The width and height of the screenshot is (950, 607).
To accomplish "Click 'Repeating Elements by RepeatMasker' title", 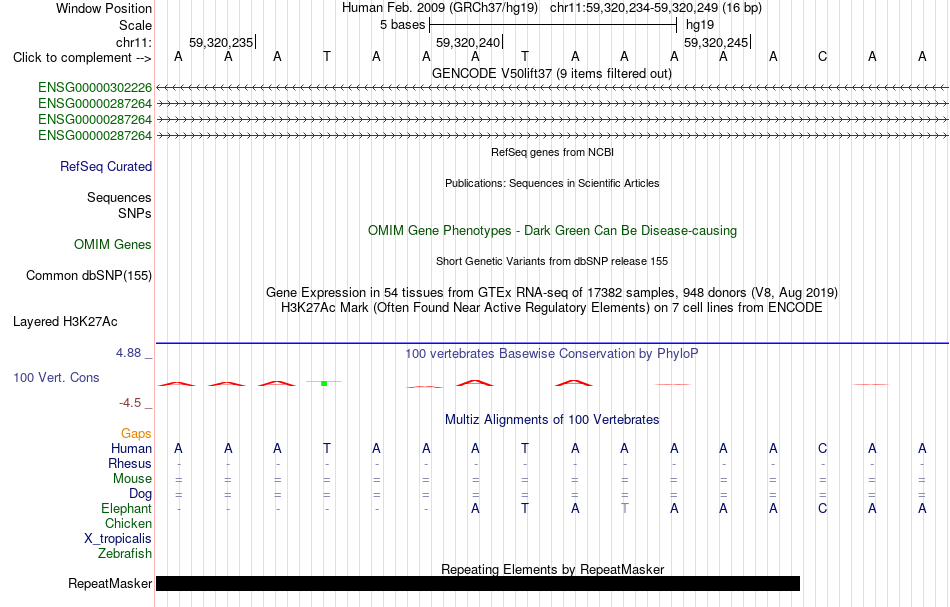I will click(x=552, y=569).
